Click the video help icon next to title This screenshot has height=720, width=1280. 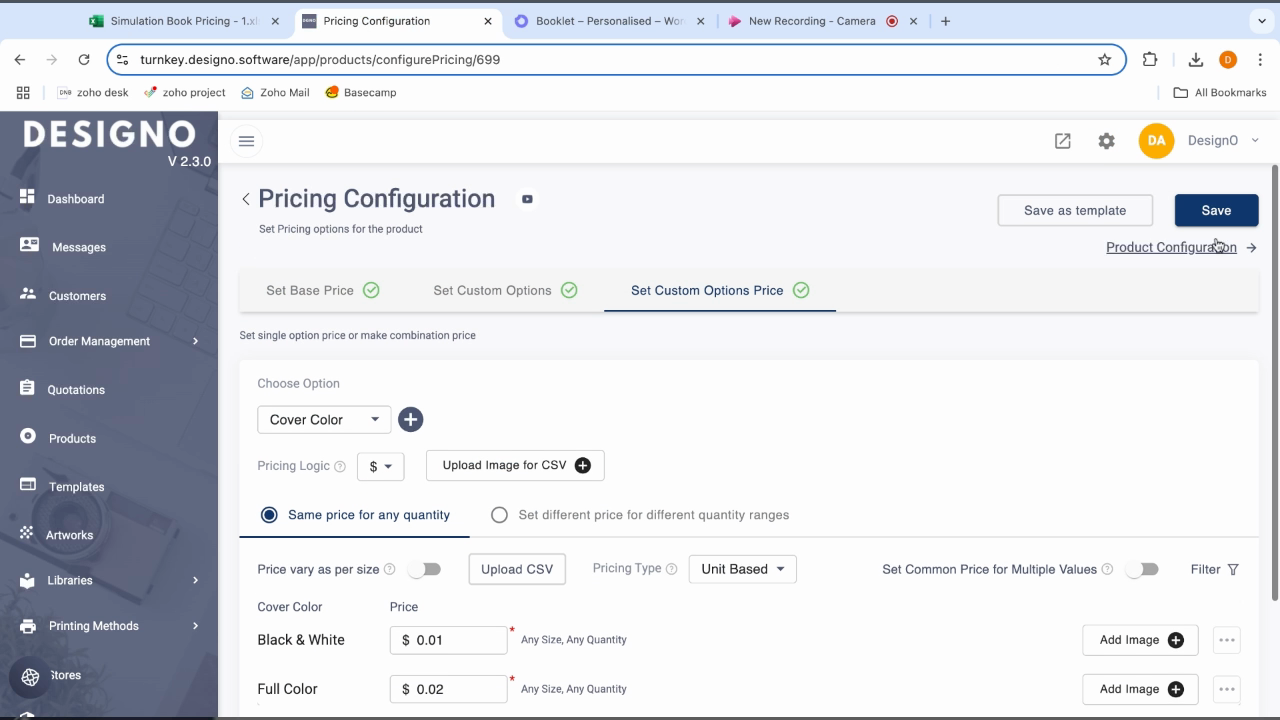[527, 199]
